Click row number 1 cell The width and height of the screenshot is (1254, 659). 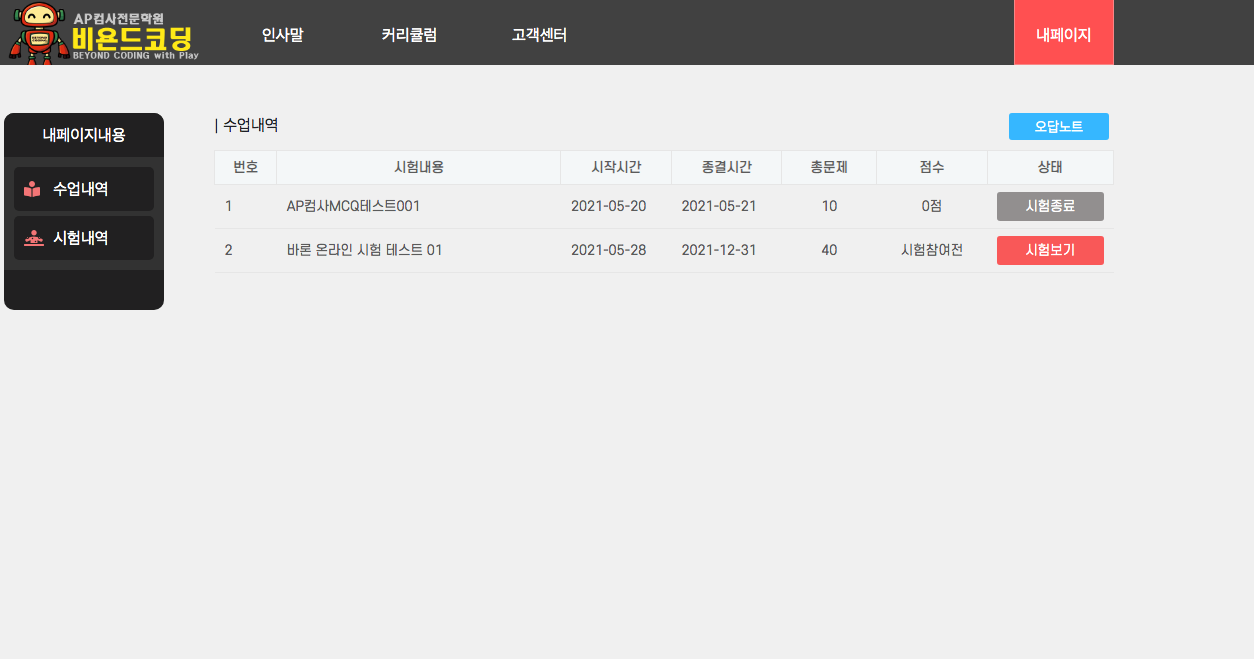tap(229, 206)
